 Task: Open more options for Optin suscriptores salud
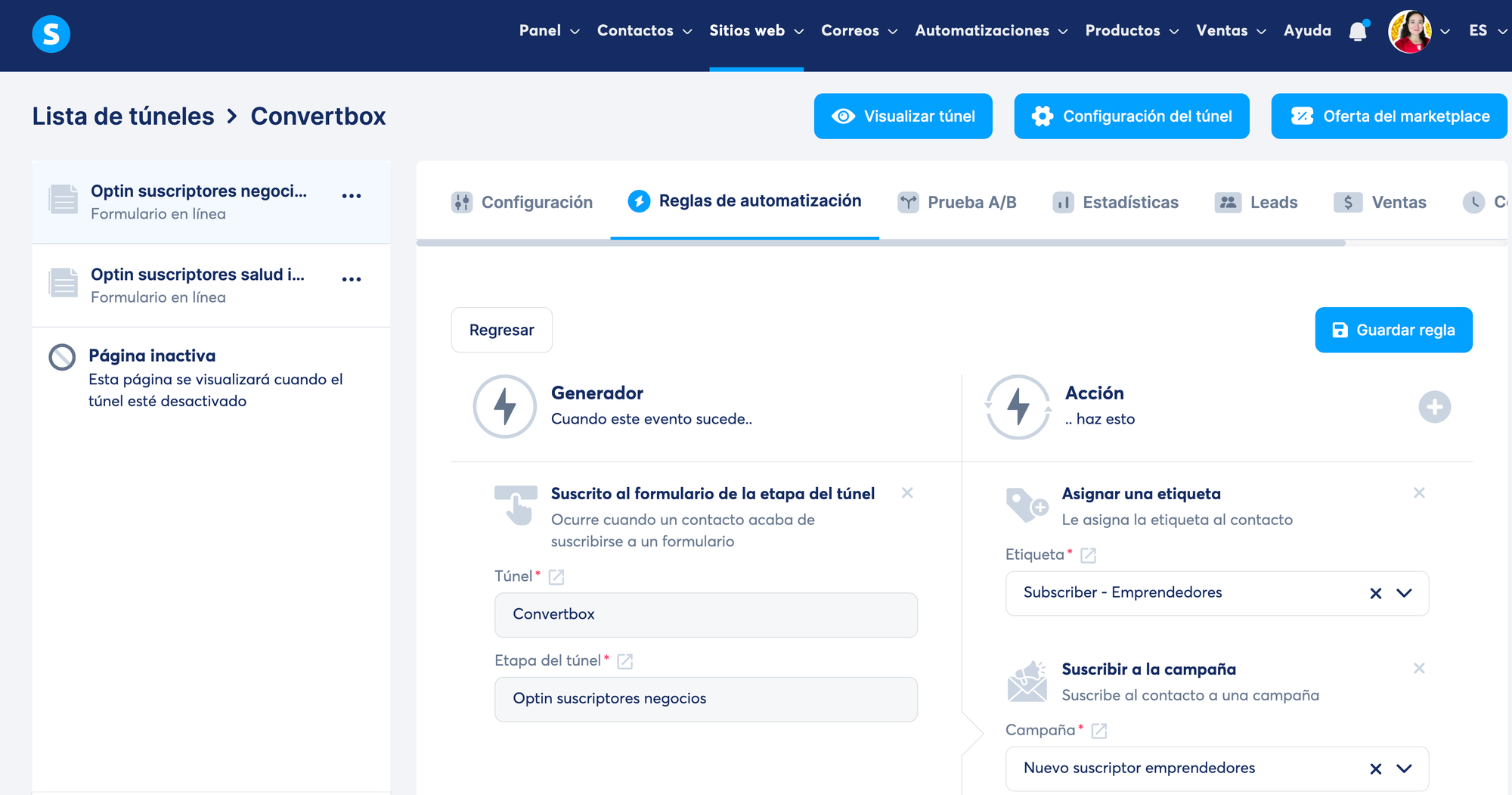[x=352, y=279]
